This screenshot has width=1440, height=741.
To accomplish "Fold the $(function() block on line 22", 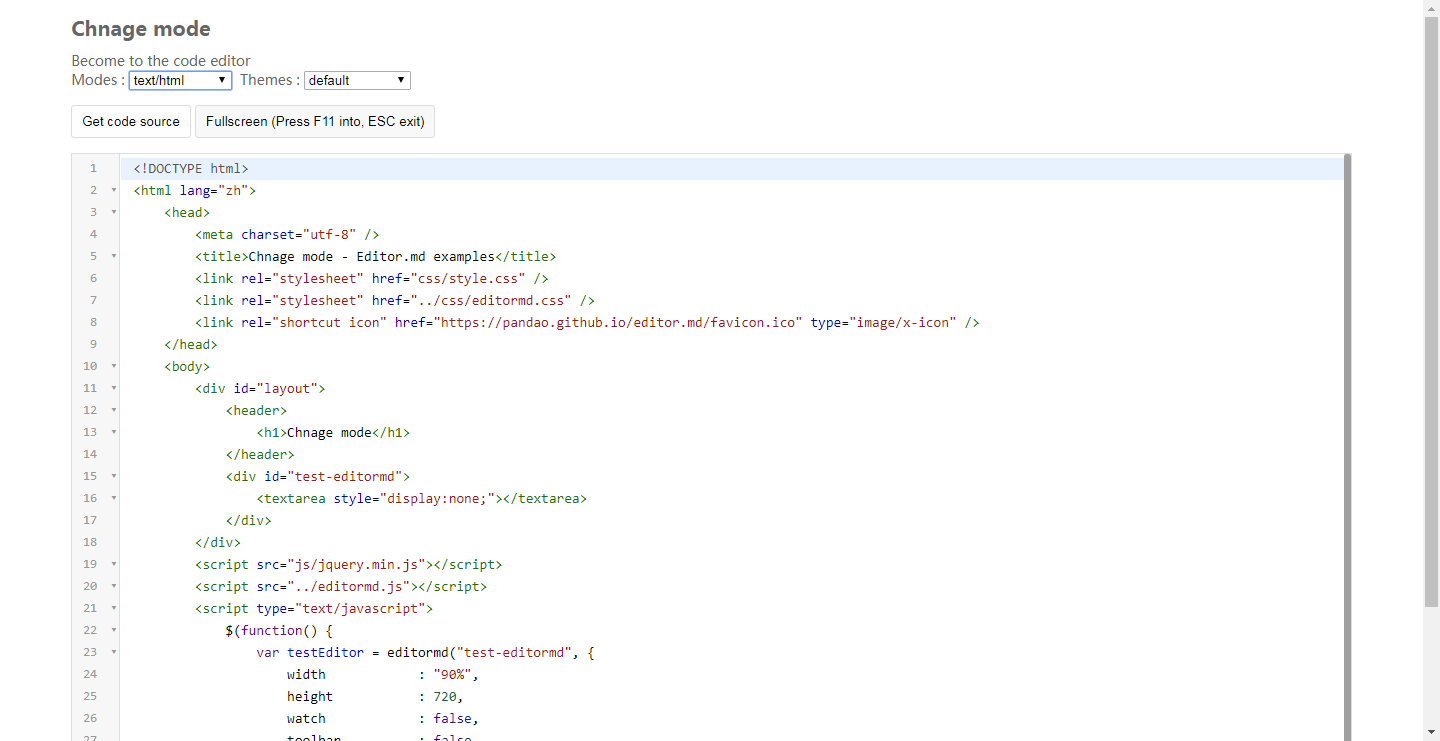I will (x=114, y=630).
